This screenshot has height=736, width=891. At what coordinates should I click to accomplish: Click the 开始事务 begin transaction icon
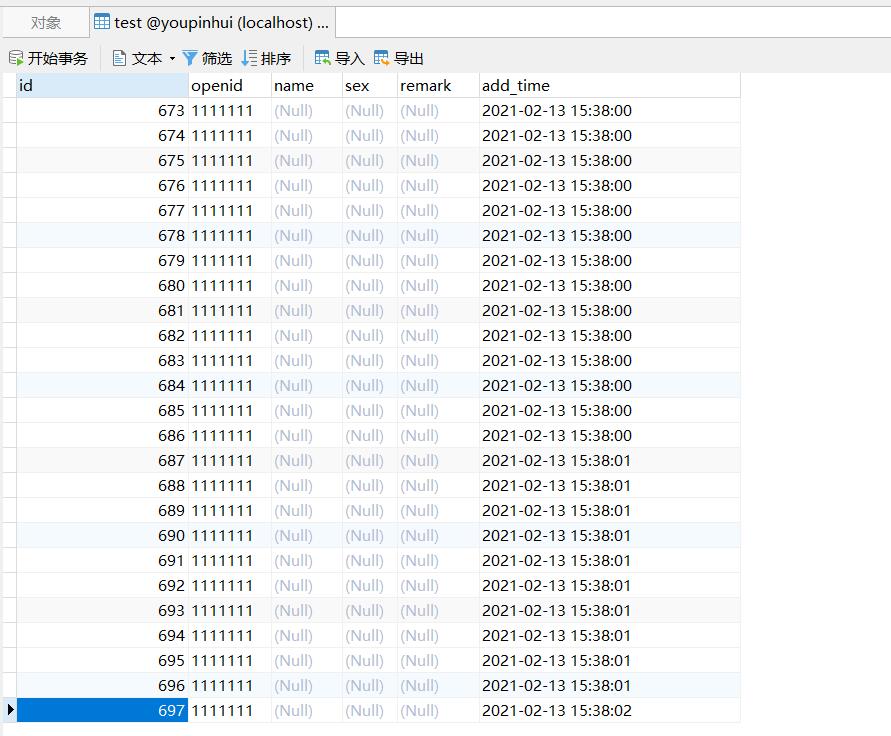pyautogui.click(x=16, y=58)
